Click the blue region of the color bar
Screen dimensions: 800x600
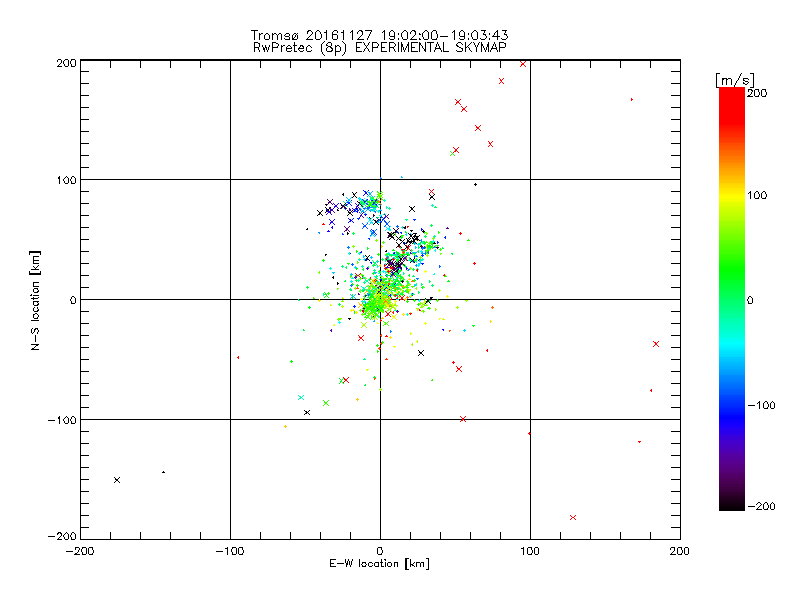click(x=732, y=406)
